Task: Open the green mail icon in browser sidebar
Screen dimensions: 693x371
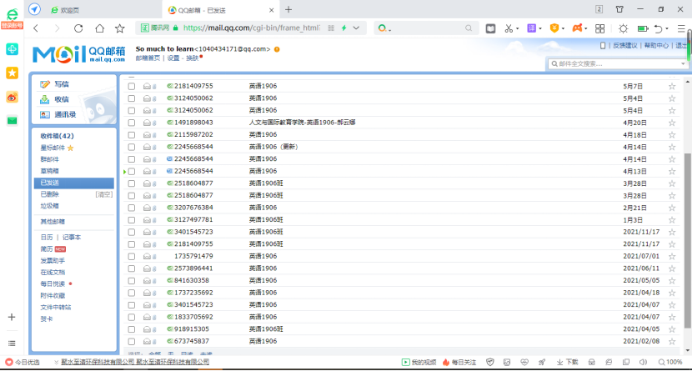Action: 12,120
